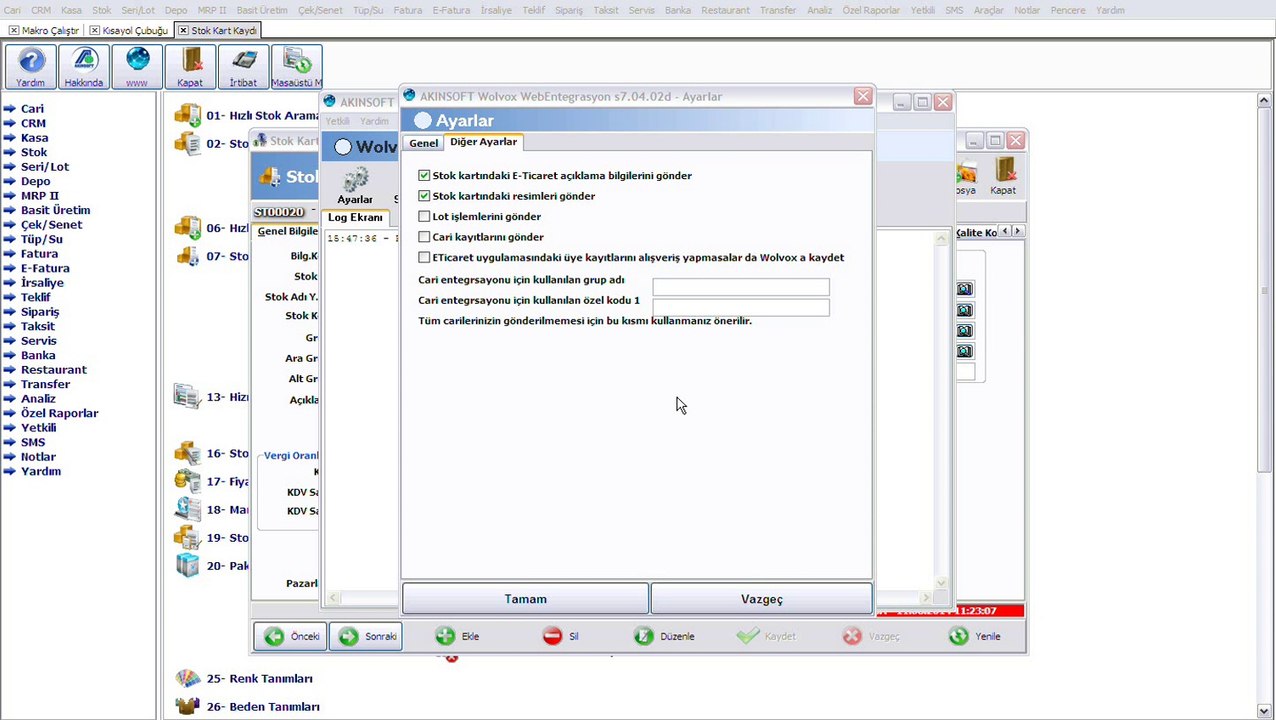
Task: Open the Kasa menu in top menu bar
Action: pos(71,10)
